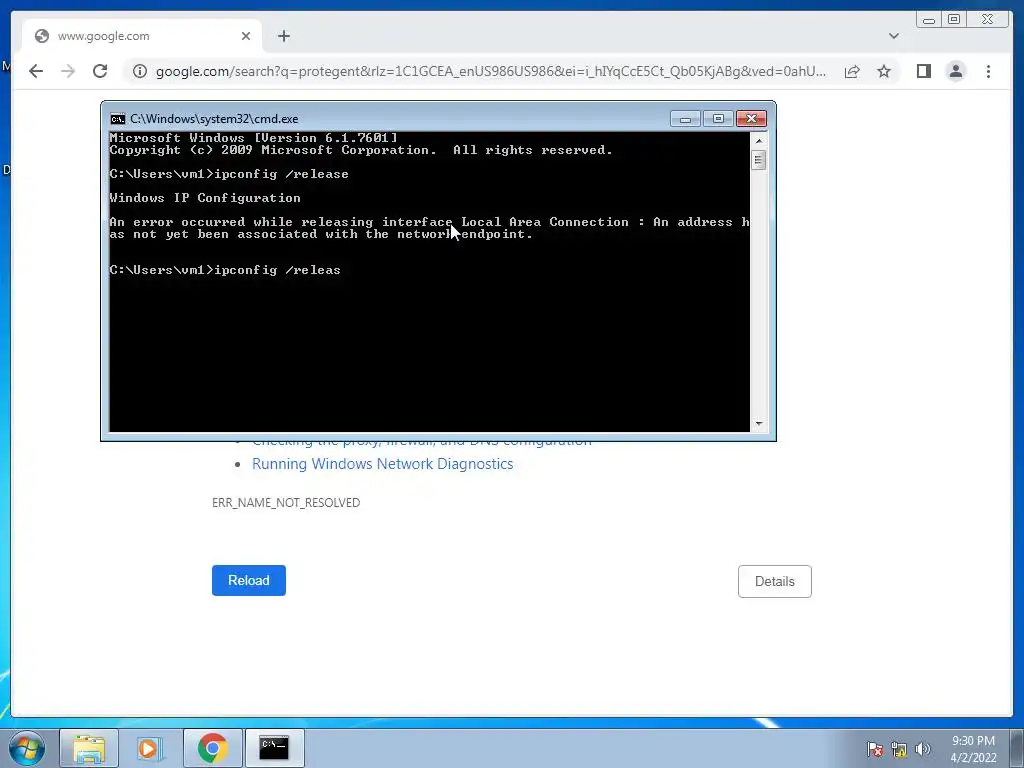Close the Chrome window
The width and height of the screenshot is (1024, 768).
click(x=987, y=20)
